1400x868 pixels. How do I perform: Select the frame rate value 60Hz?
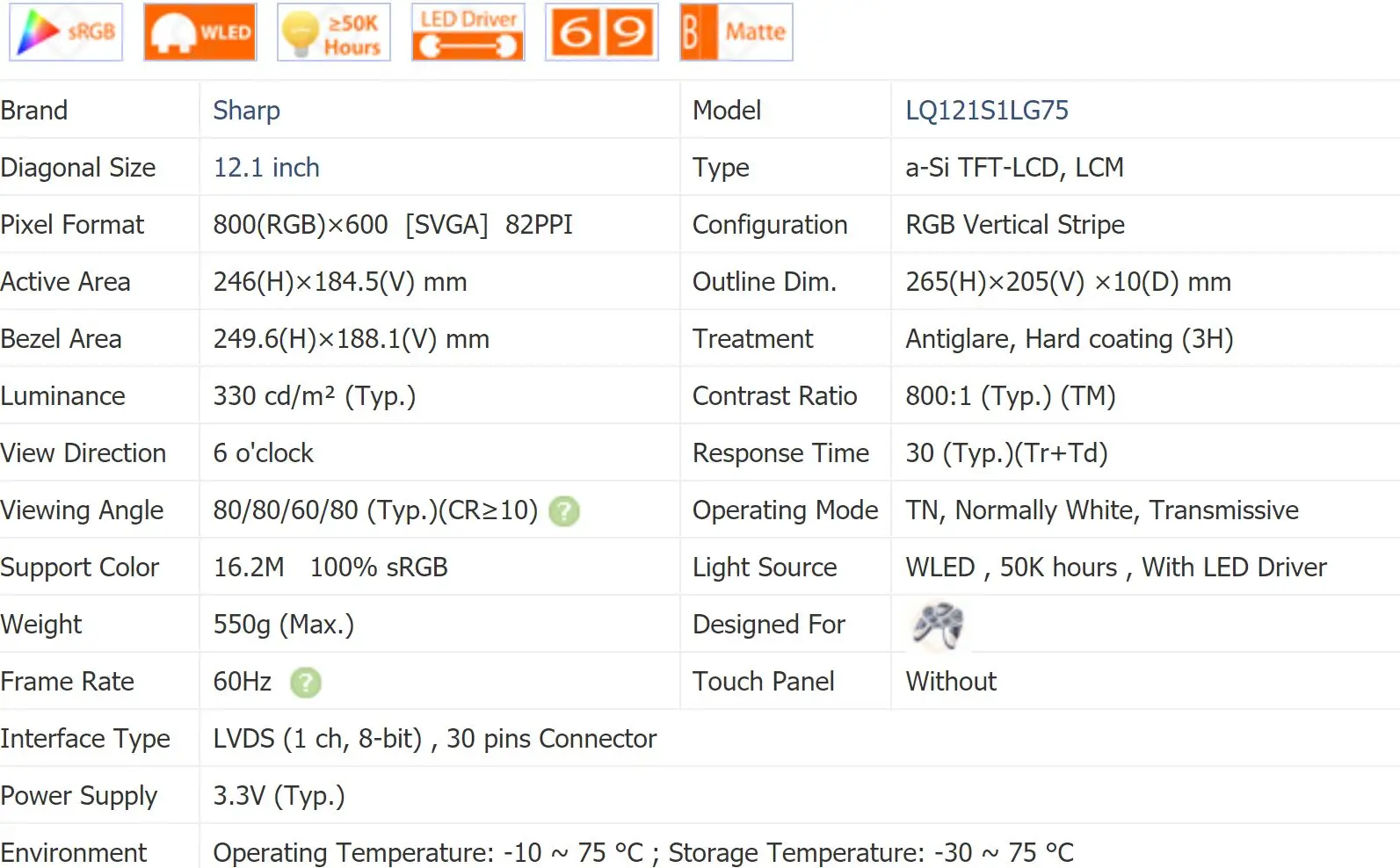(243, 682)
